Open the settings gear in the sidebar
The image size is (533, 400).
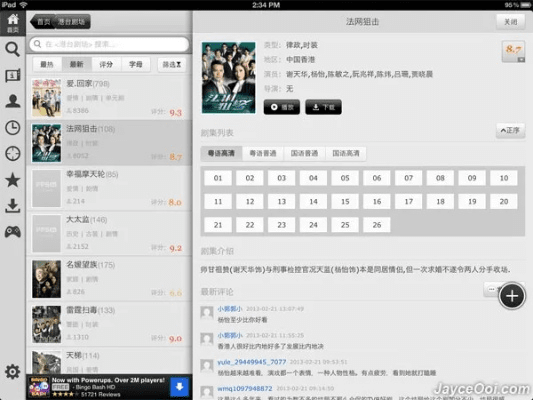[13, 372]
